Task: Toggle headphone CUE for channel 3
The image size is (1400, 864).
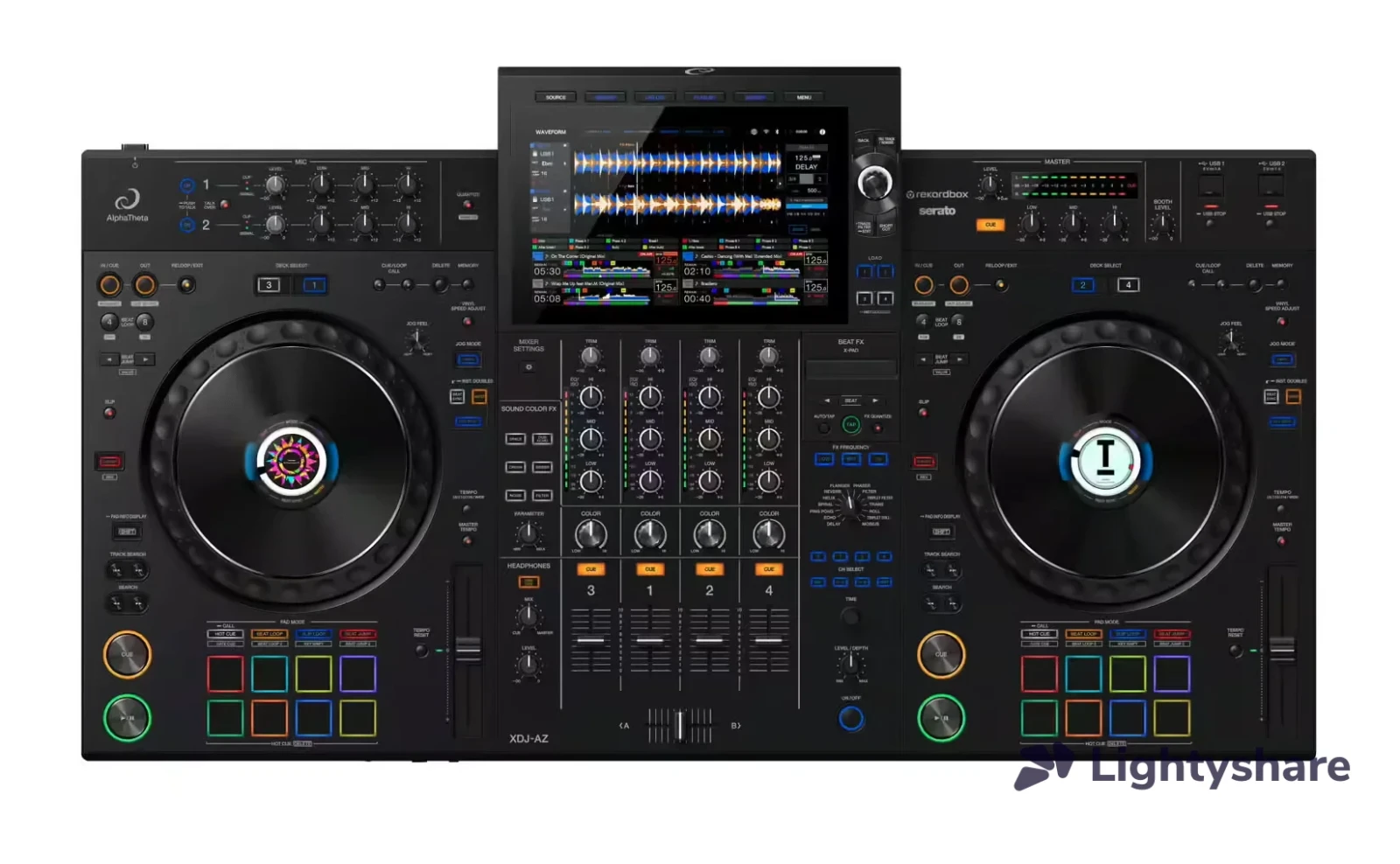Action: tap(591, 569)
